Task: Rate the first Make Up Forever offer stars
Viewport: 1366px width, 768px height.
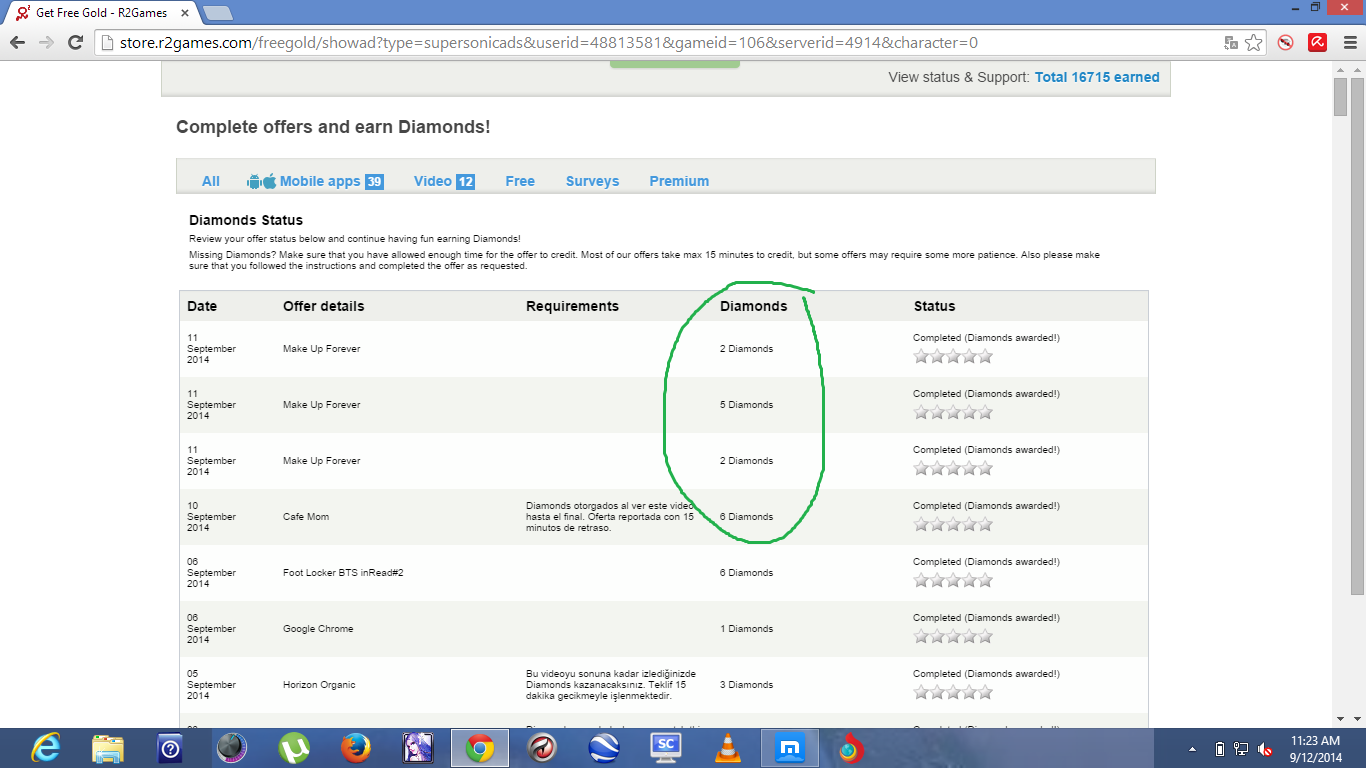Action: tap(953, 356)
